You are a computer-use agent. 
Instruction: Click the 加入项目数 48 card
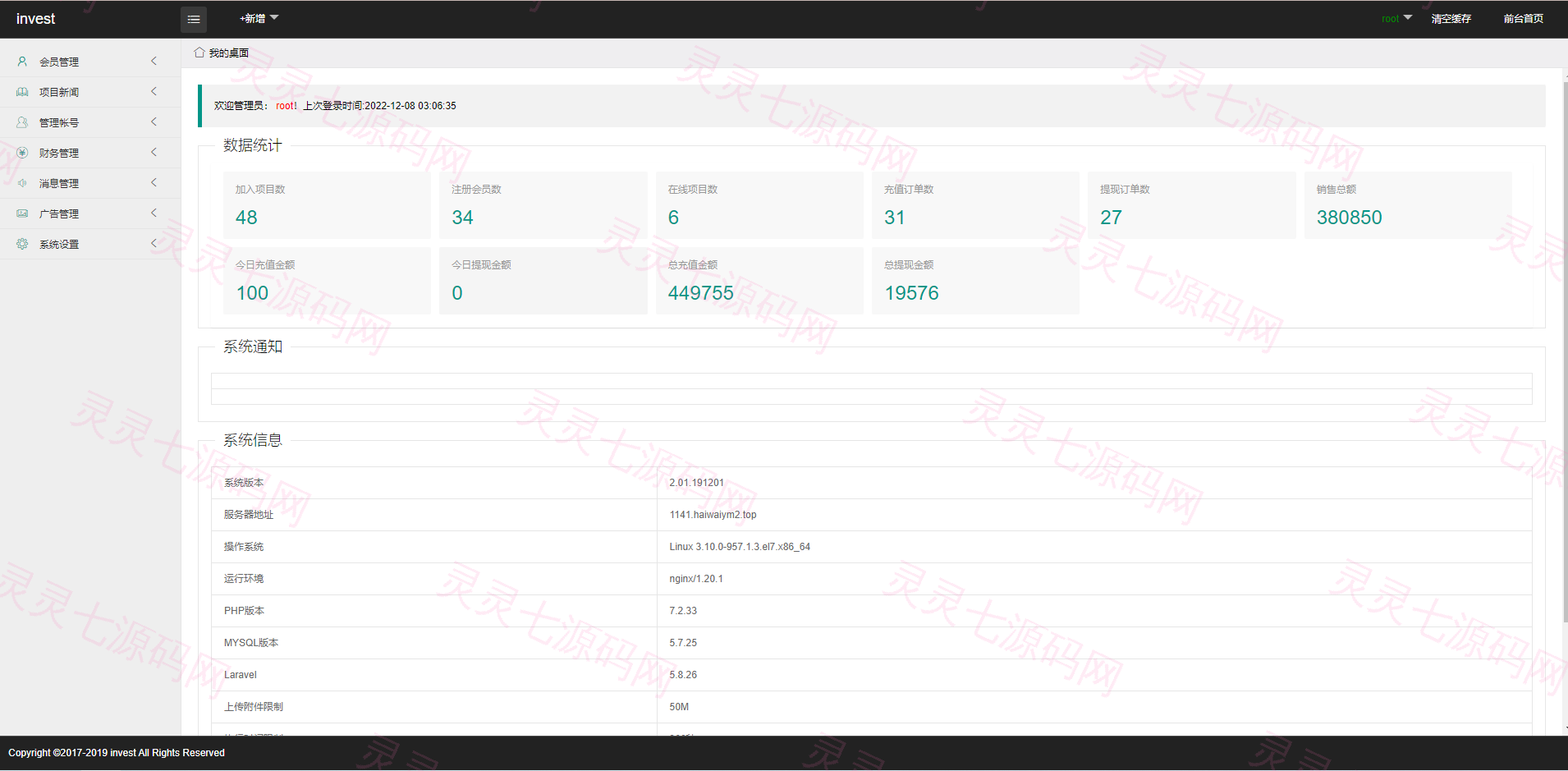(x=327, y=205)
